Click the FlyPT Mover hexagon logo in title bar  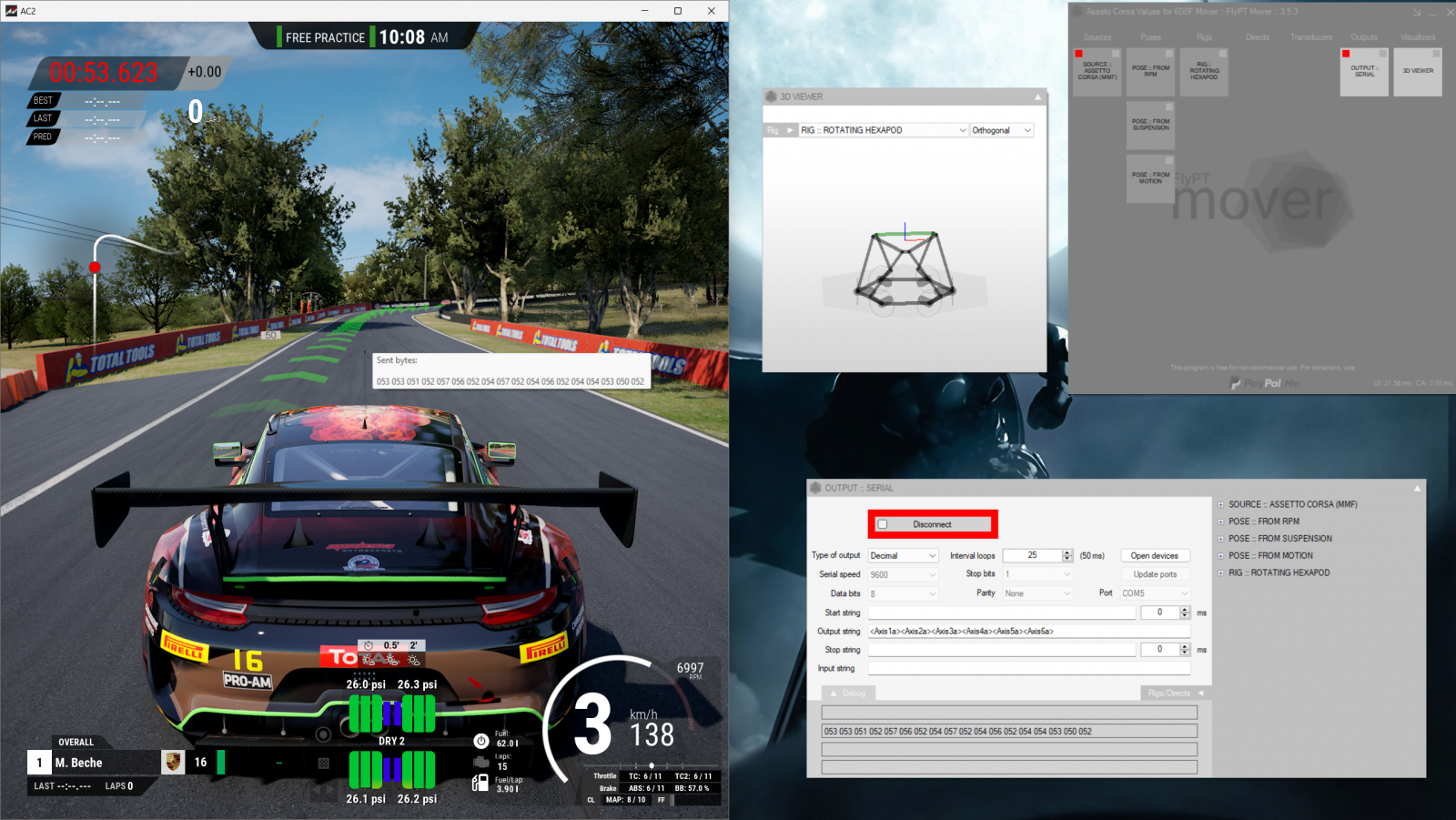click(x=1077, y=12)
